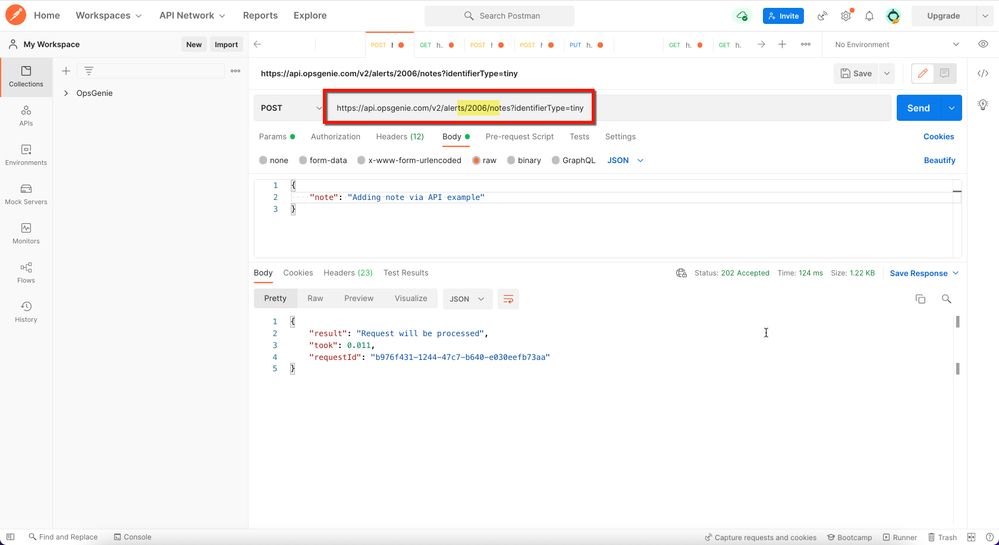Click the back arrow in the tab bar
The width and height of the screenshot is (999, 545).
(257, 44)
